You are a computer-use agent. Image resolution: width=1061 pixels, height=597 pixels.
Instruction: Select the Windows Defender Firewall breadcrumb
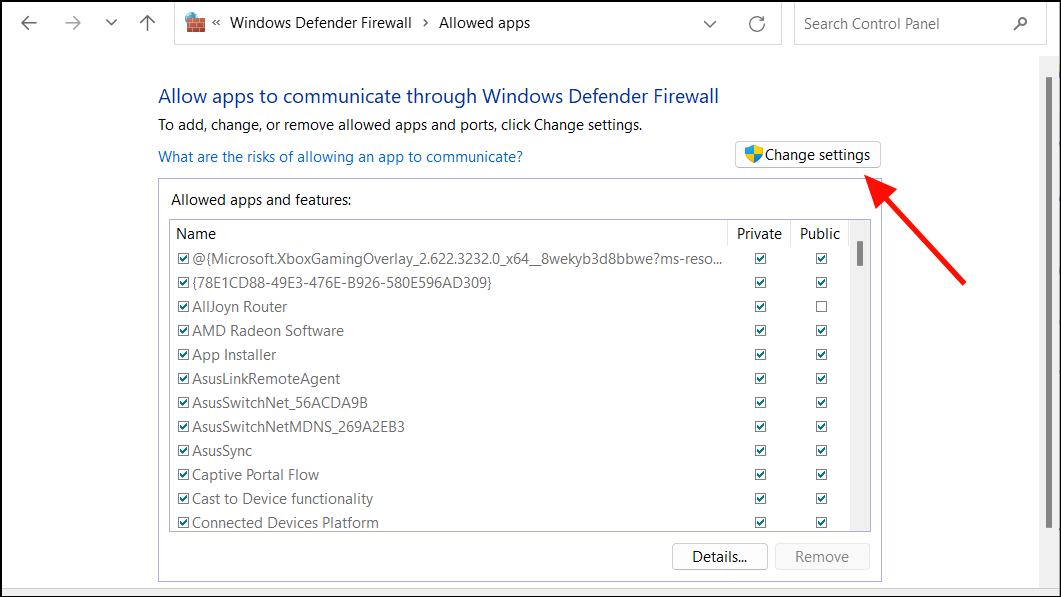(x=320, y=22)
